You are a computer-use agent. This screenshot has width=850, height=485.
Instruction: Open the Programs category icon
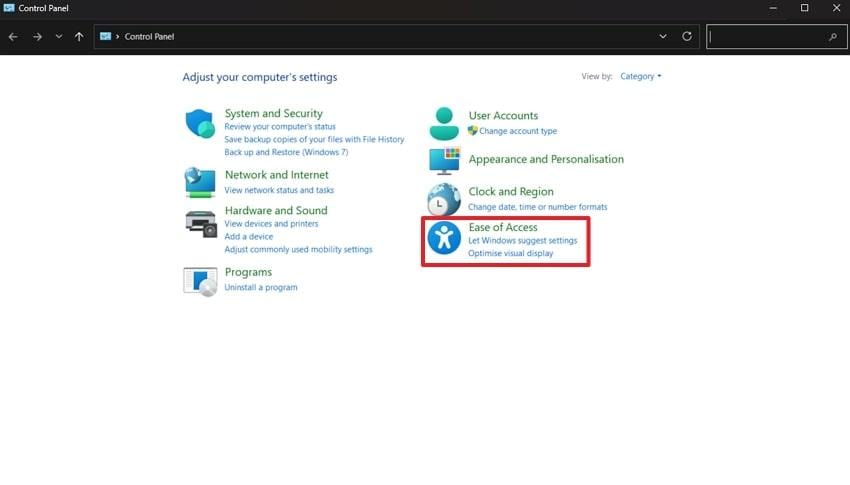pyautogui.click(x=200, y=281)
